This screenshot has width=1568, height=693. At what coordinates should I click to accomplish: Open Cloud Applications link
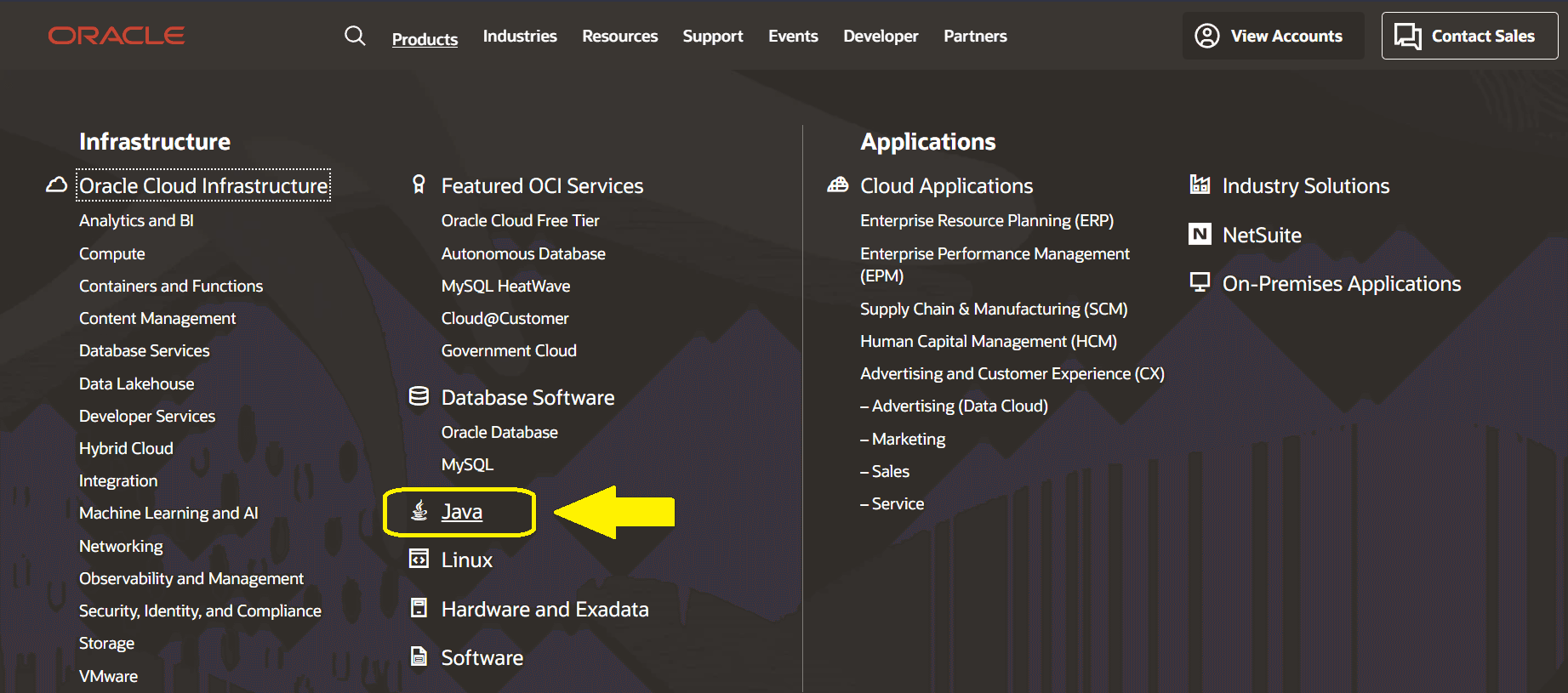946,185
